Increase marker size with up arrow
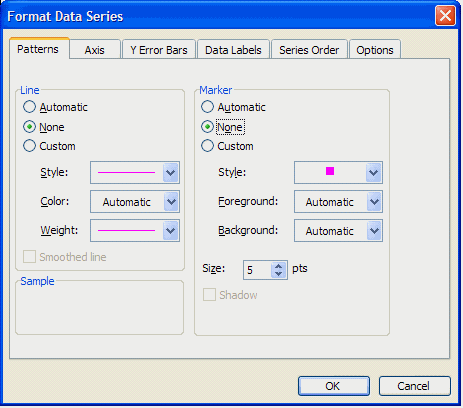 click(x=279, y=266)
